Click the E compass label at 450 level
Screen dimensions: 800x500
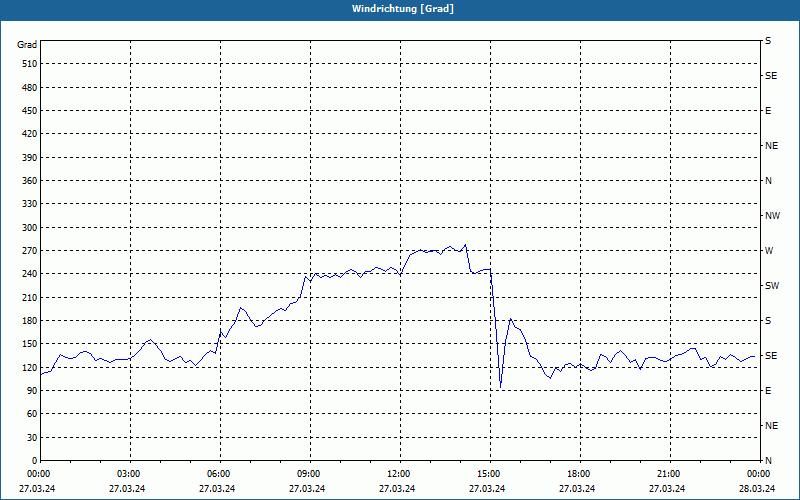point(768,111)
